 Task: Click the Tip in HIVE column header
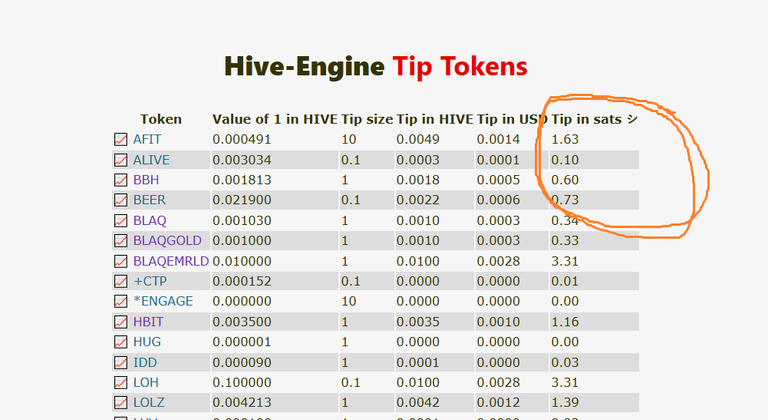pyautogui.click(x=434, y=119)
